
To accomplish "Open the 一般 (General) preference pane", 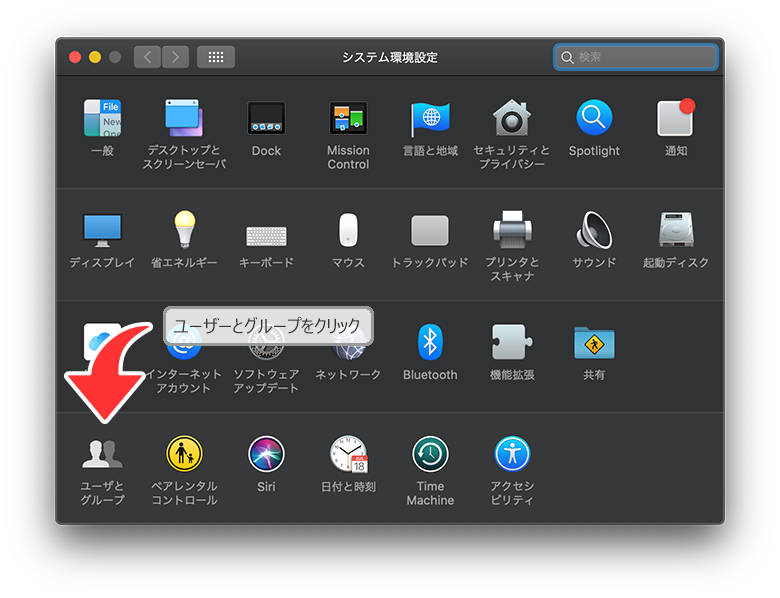I will pos(102,118).
